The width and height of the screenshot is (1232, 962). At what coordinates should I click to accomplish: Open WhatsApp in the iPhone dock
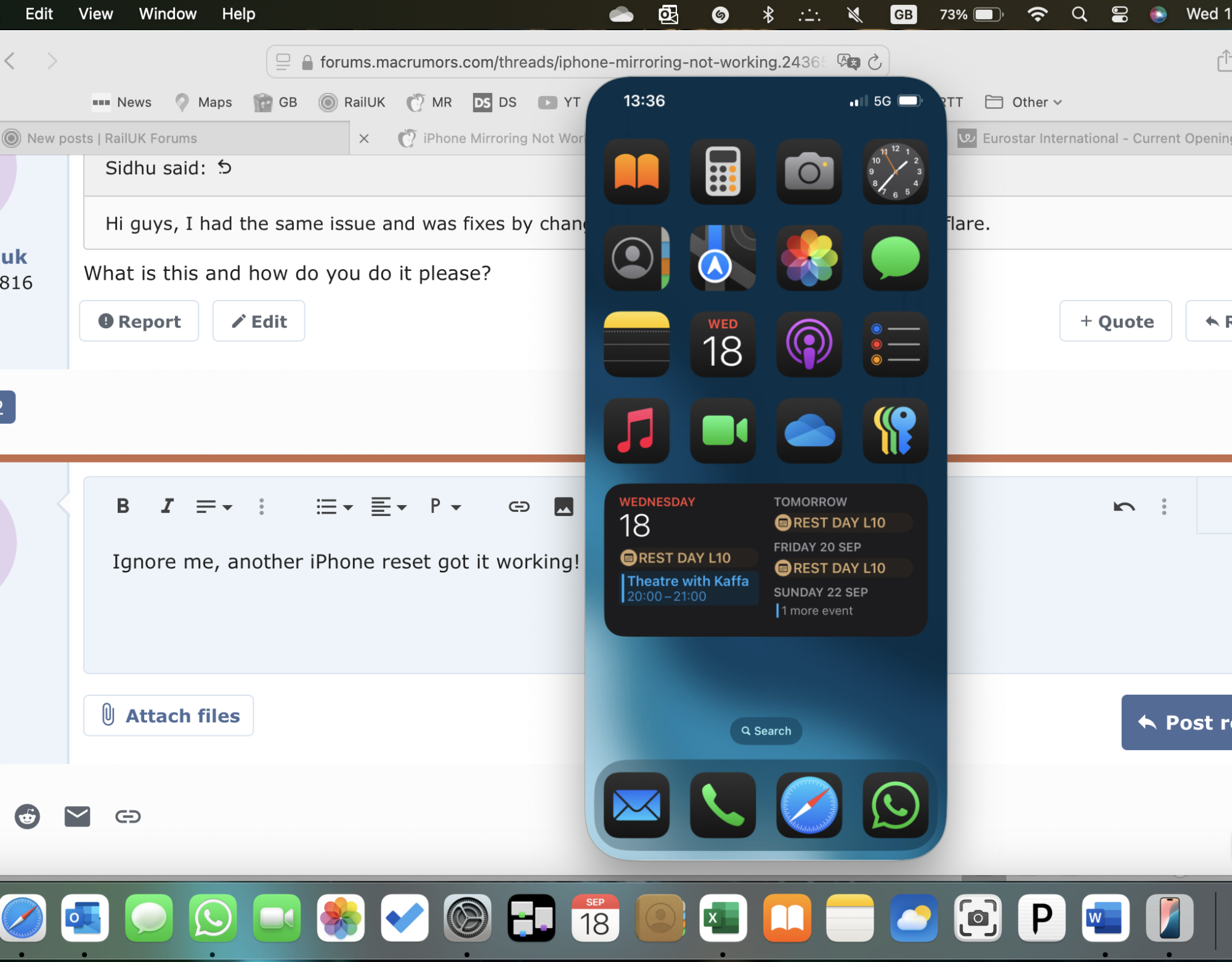[x=895, y=805]
